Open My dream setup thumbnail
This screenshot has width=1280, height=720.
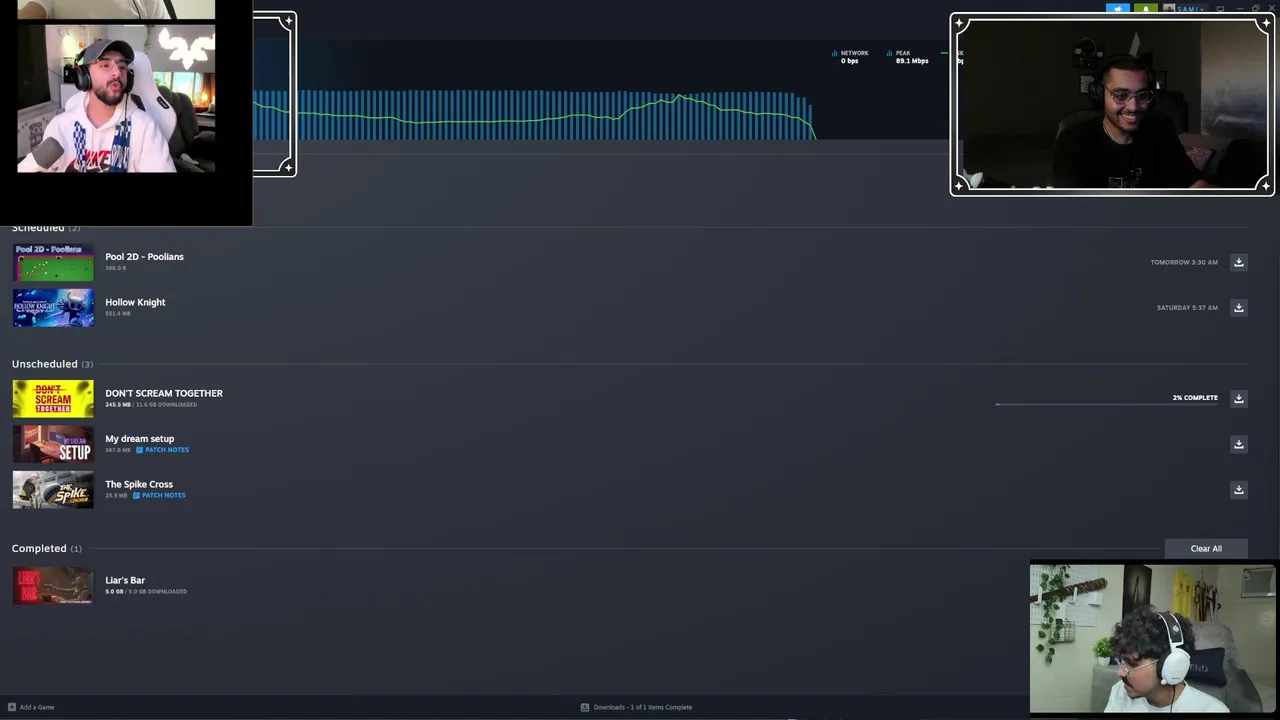coord(53,444)
